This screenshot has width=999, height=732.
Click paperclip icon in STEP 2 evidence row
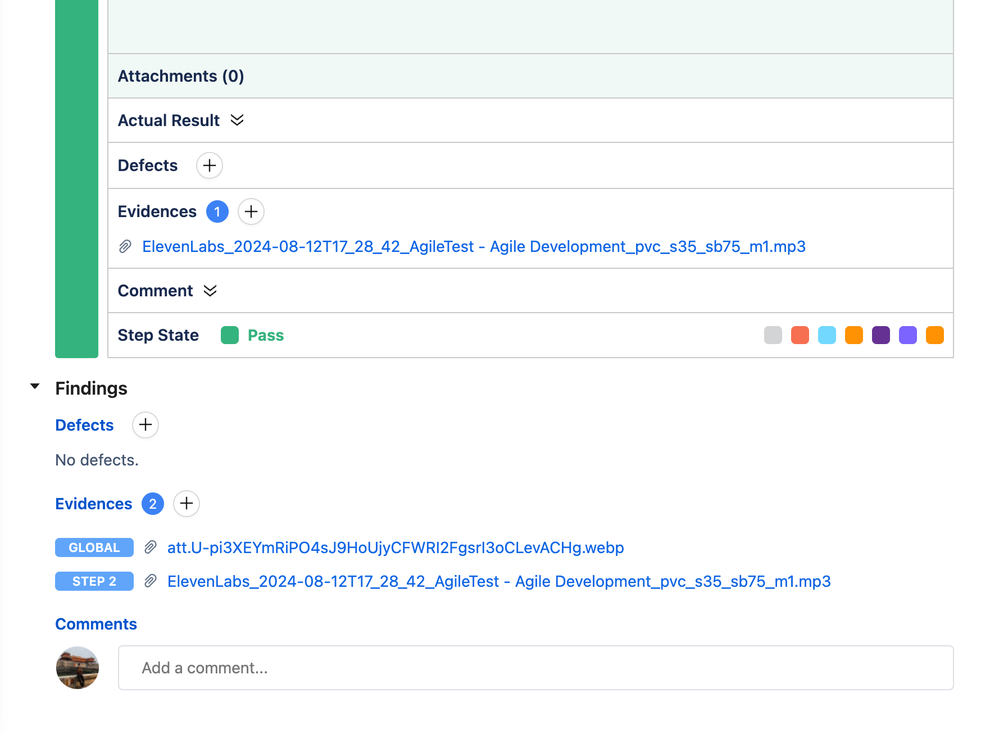[x=150, y=581]
